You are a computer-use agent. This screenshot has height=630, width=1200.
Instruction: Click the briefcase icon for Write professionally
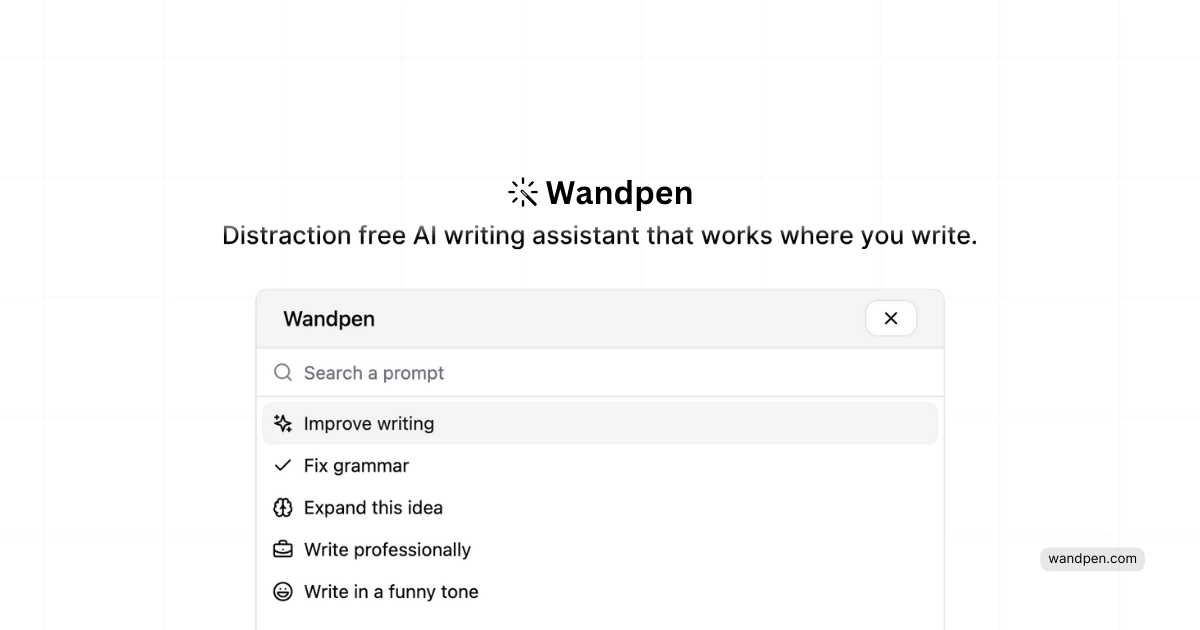(283, 549)
